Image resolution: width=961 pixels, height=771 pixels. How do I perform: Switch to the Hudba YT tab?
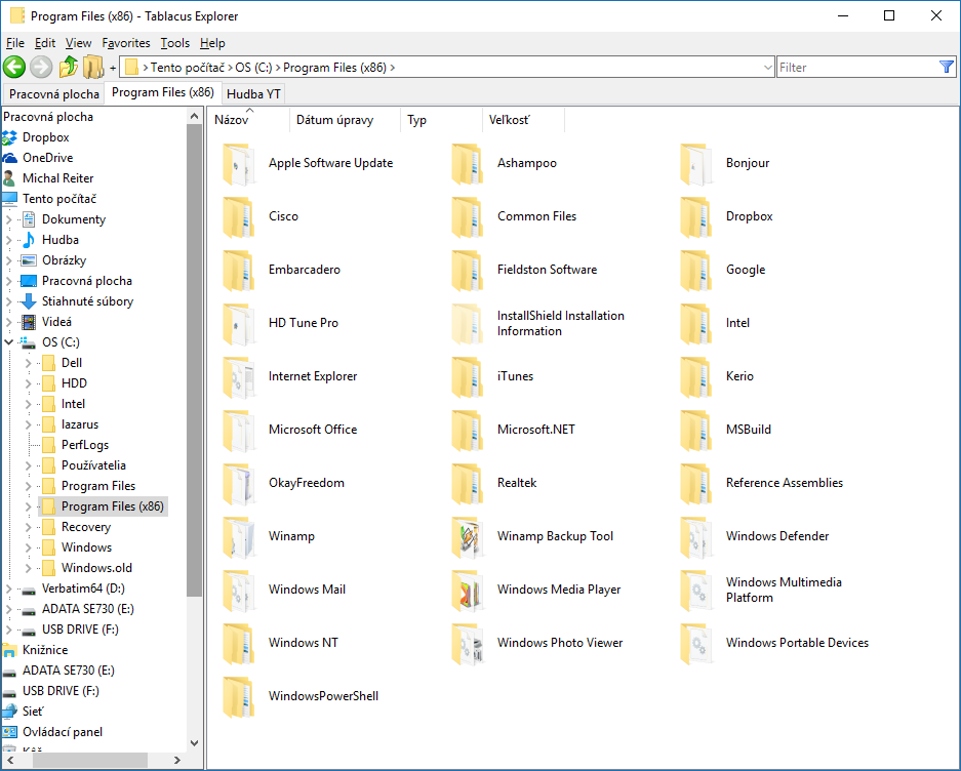(x=253, y=94)
